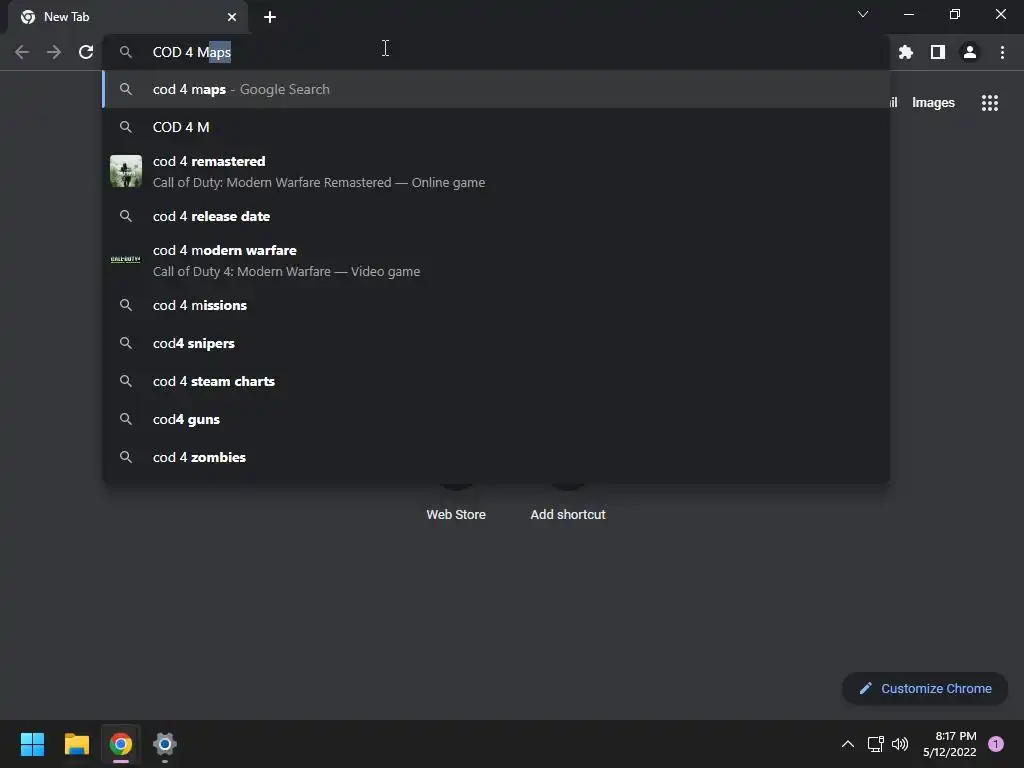Choose suggestion cod4 snipers

(x=496, y=343)
